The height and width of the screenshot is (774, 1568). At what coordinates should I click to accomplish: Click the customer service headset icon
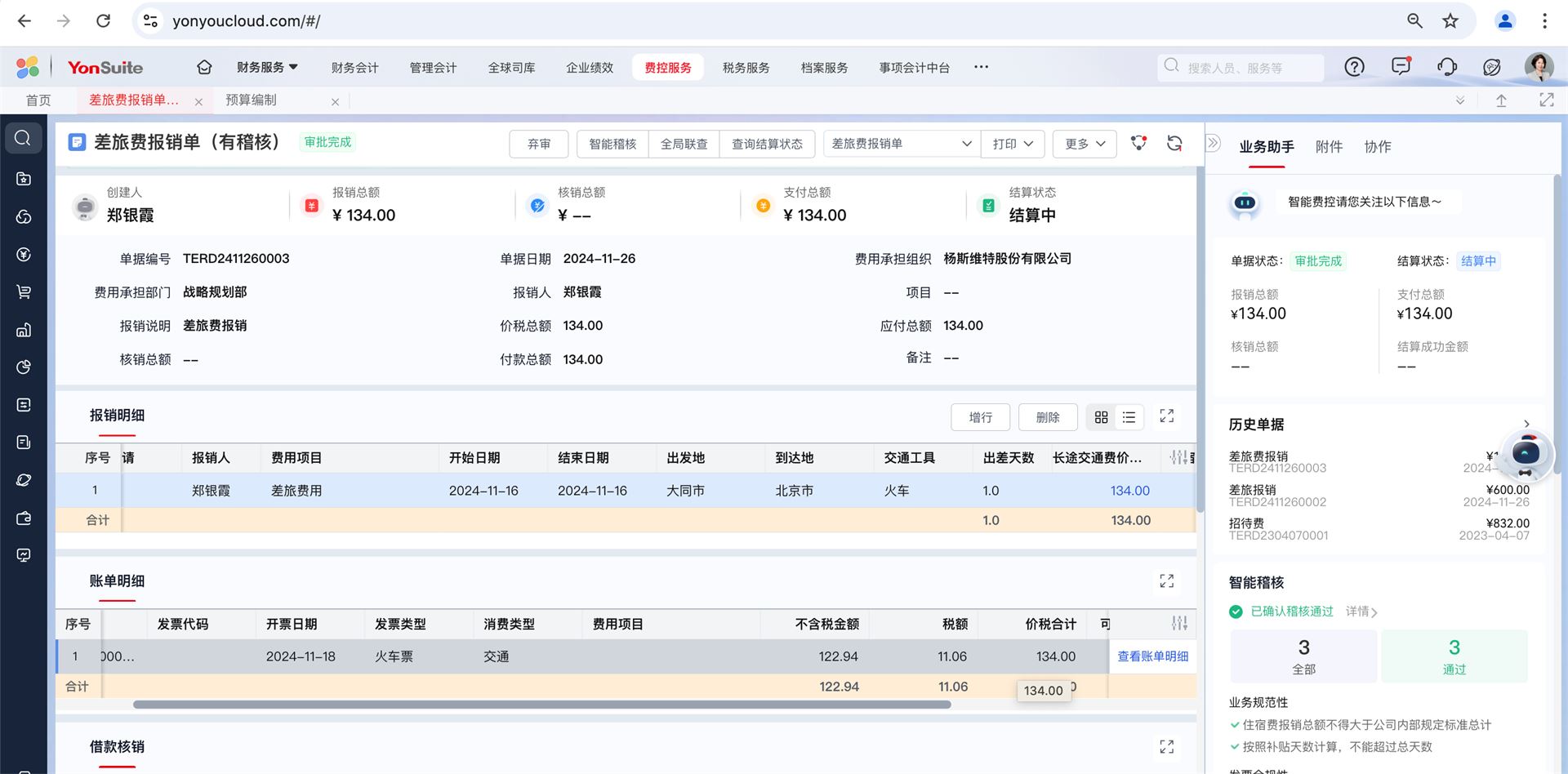point(1446,68)
